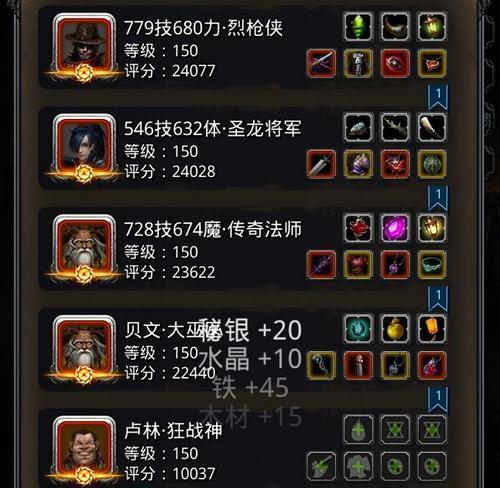Select the white horn item of 圣龙将军
This screenshot has width=500, height=488.
click(432, 127)
